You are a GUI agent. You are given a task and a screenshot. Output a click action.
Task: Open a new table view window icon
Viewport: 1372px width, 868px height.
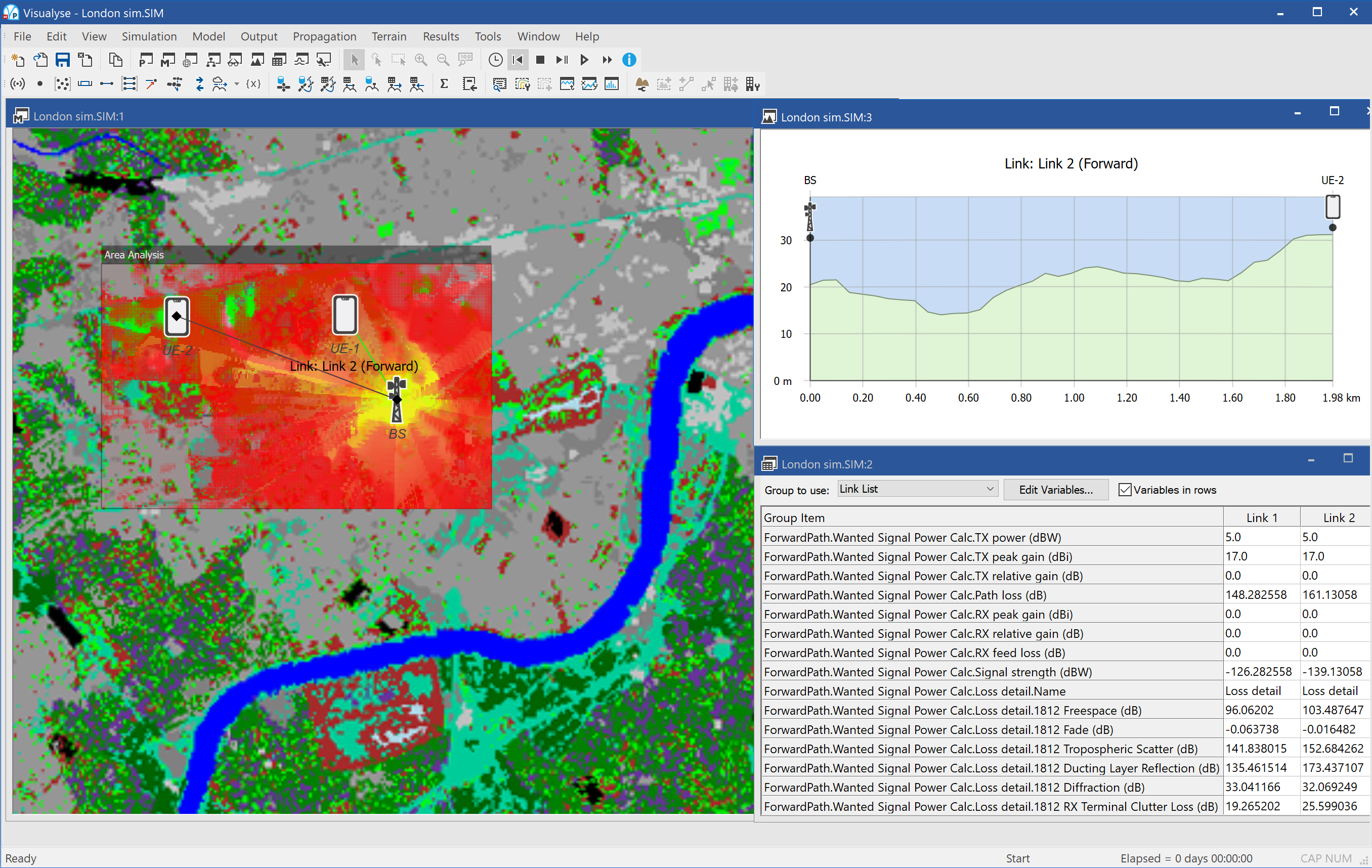tap(279, 60)
